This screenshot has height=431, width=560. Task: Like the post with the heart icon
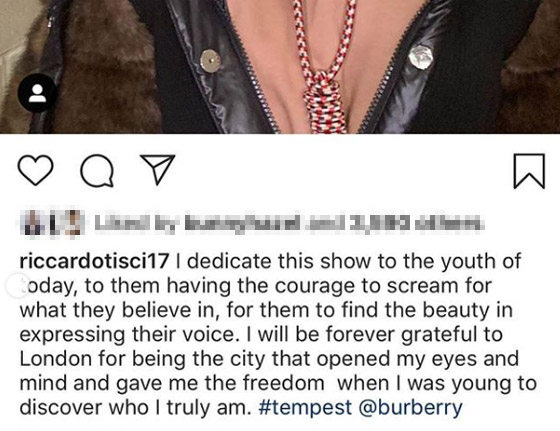click(35, 170)
